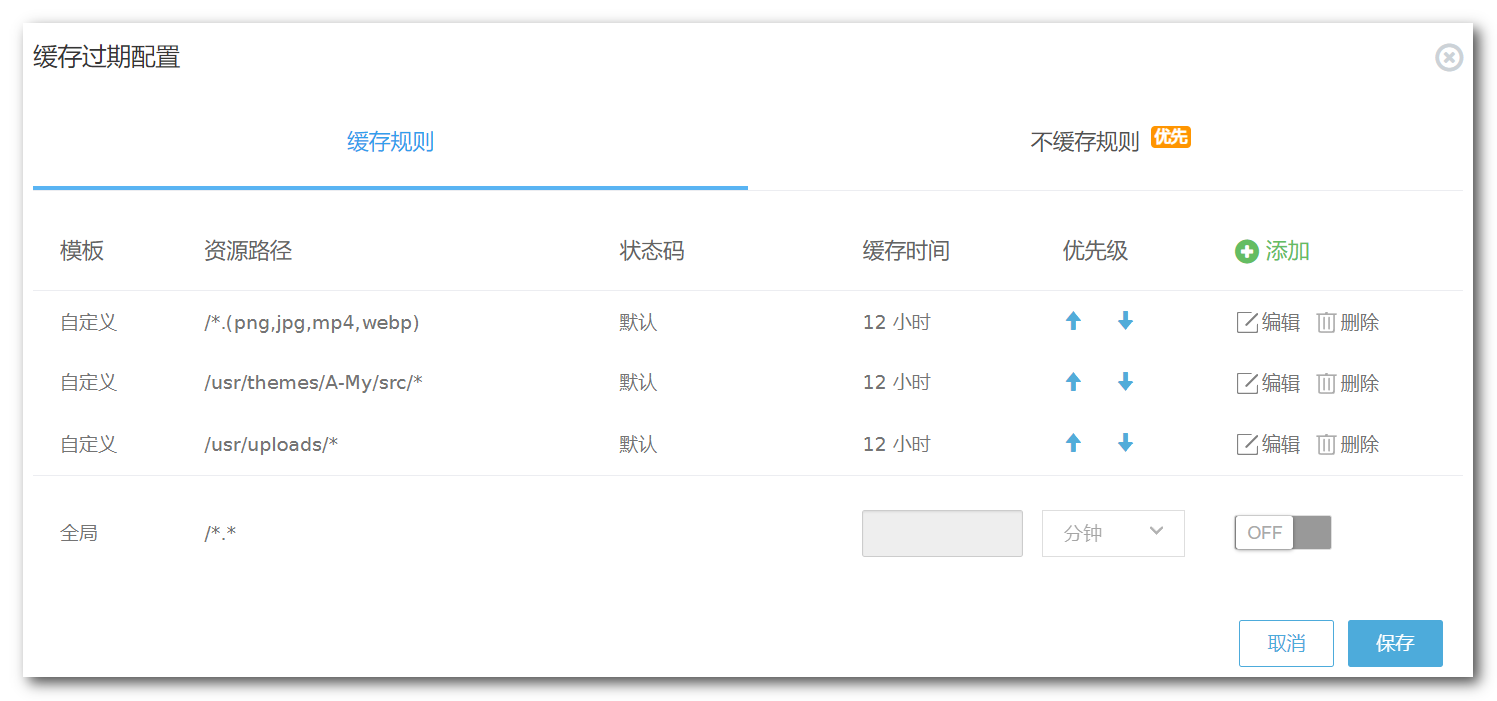Switch to the 不缓存规则 tab
The image size is (1497, 701).
click(x=1085, y=142)
